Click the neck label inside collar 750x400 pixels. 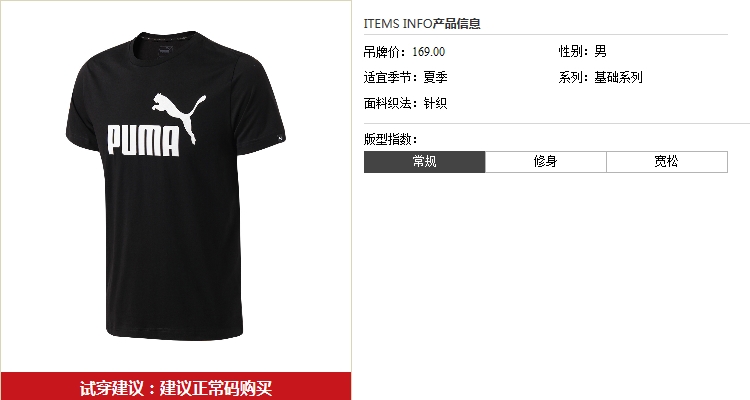(x=165, y=49)
